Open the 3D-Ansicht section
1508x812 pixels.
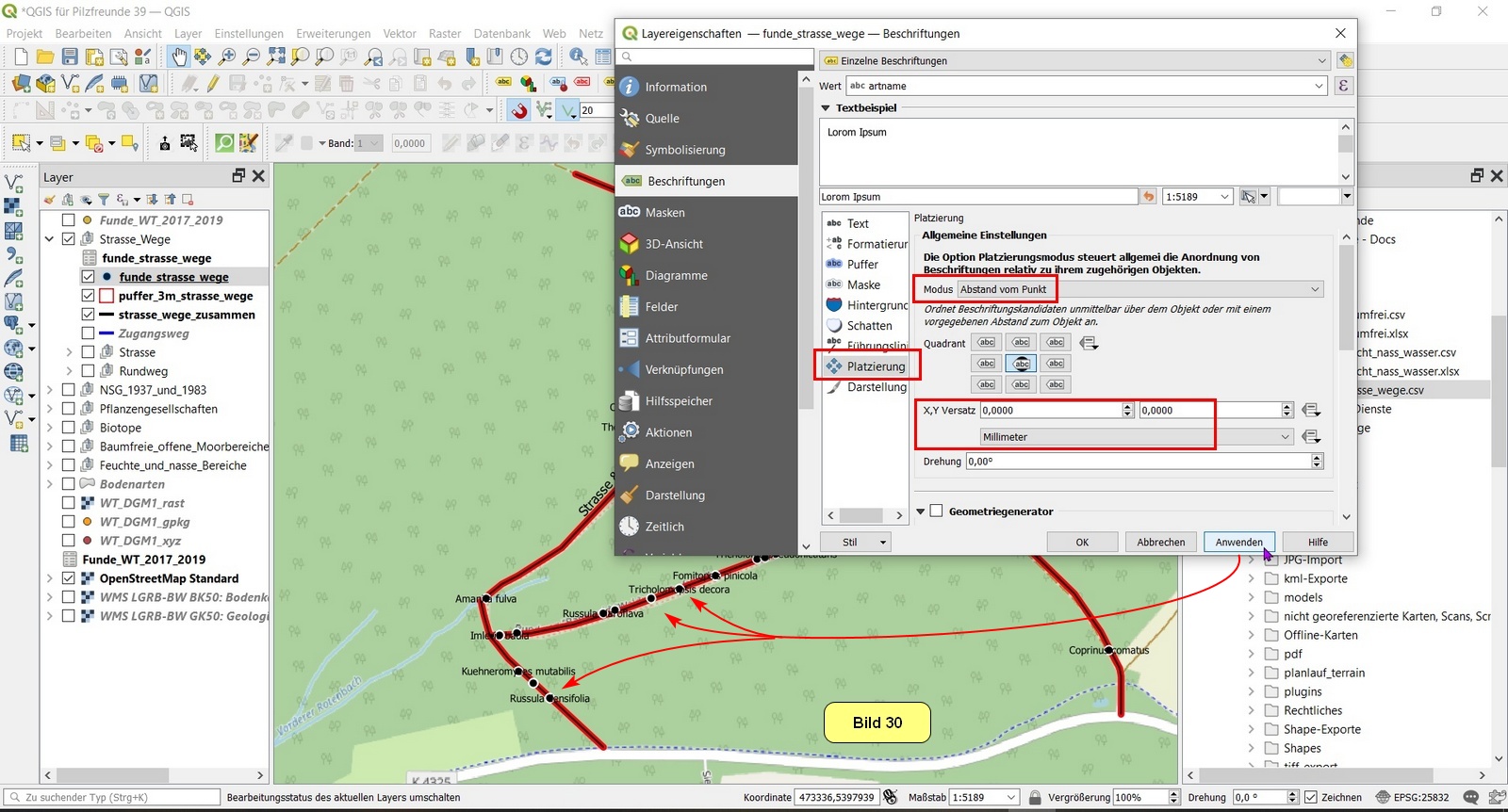tap(673, 244)
